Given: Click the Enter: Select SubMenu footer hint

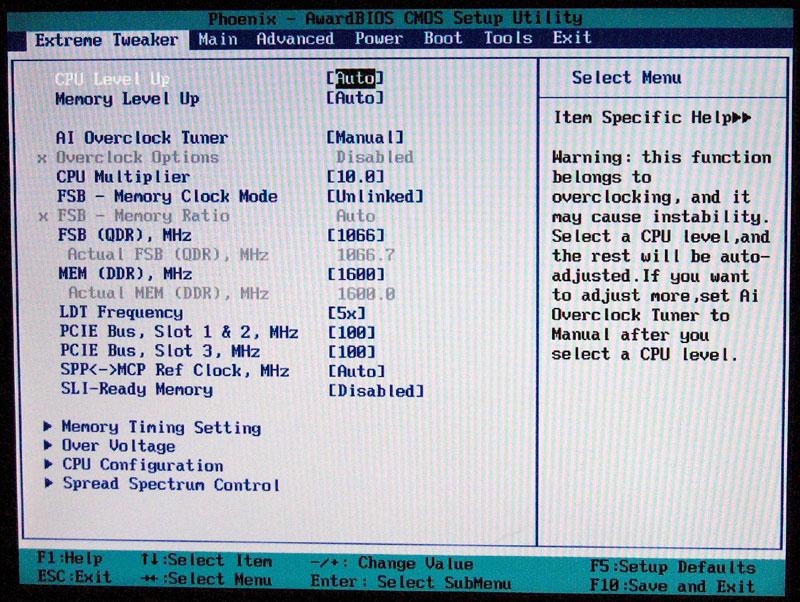Looking at the screenshot, I should [411, 582].
